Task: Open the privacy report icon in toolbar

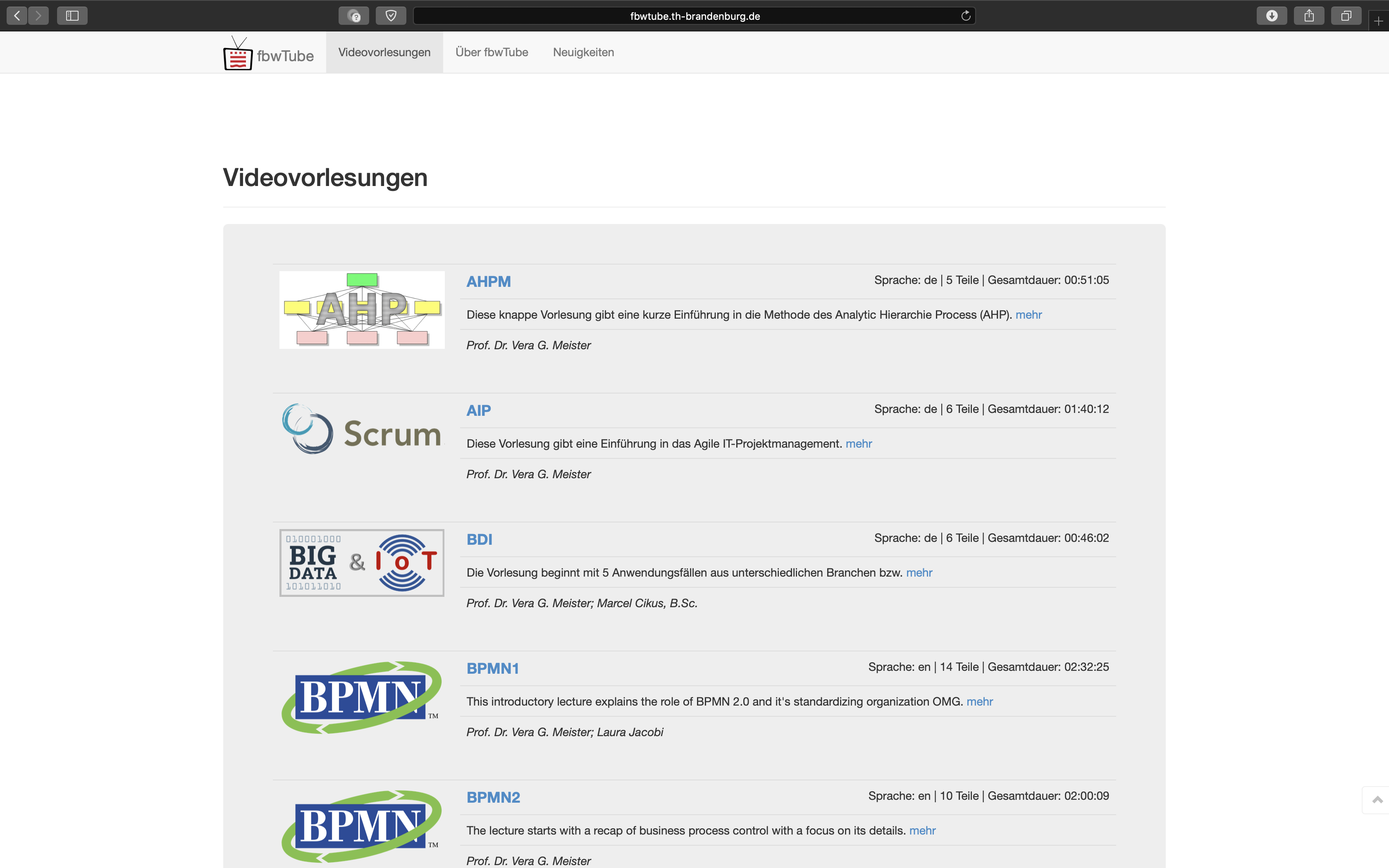Action: point(353,16)
